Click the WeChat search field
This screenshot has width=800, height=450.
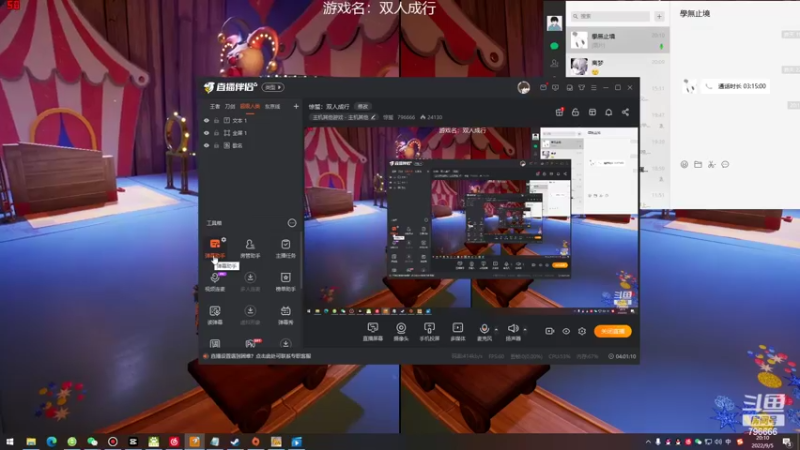coord(611,16)
